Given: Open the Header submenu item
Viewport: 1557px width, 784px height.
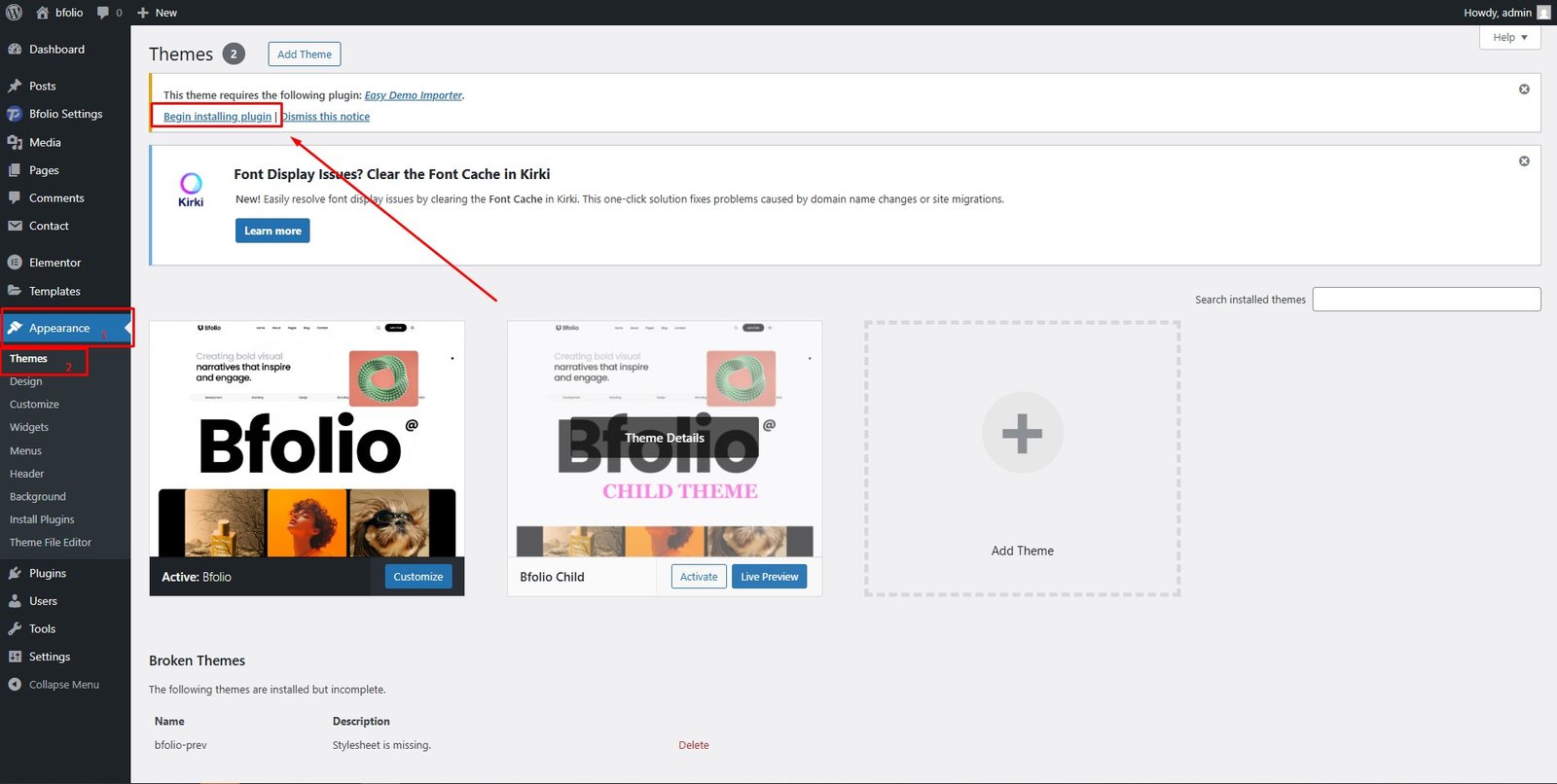Looking at the screenshot, I should pos(26,474).
